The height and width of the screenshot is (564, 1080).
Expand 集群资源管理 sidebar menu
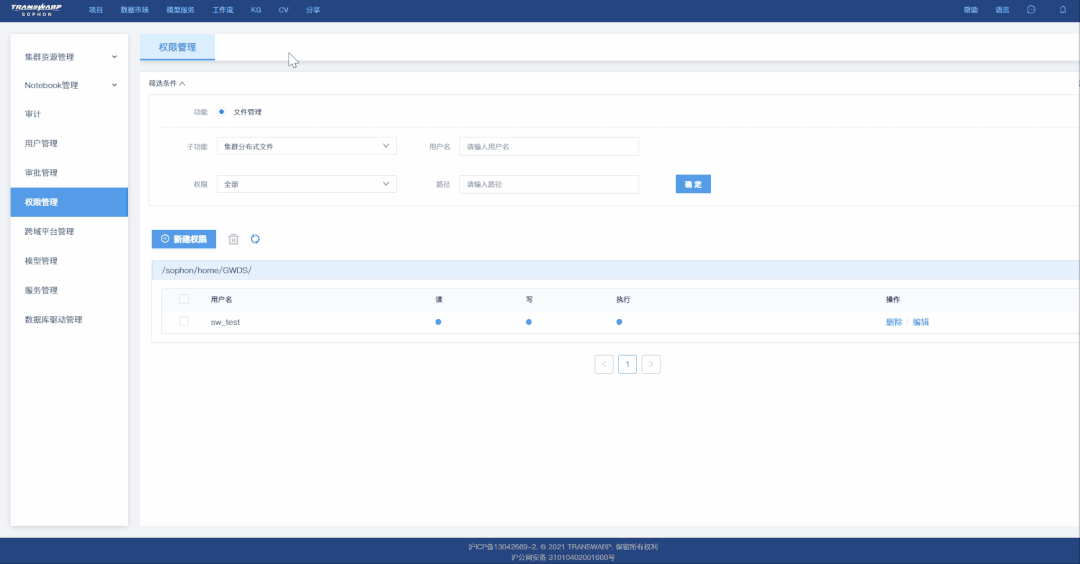70,57
